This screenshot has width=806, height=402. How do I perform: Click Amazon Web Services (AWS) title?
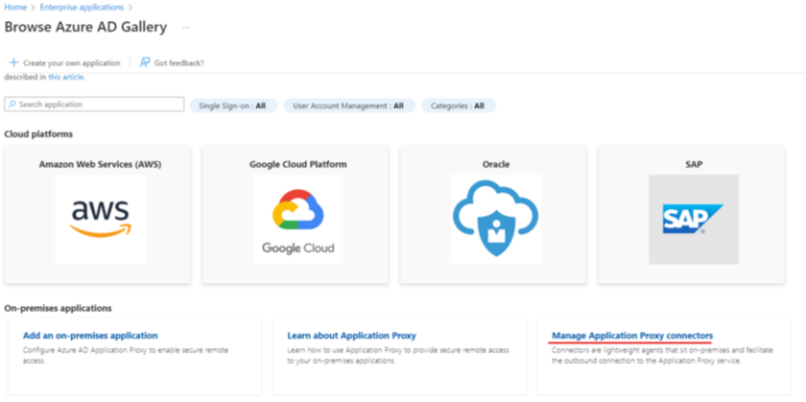(x=100, y=165)
